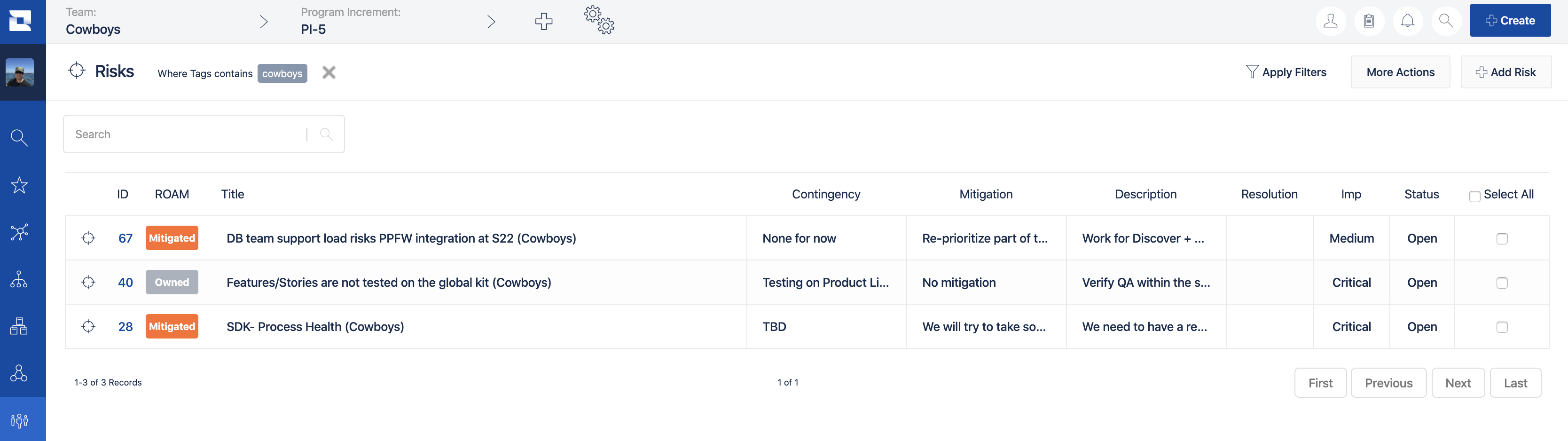
Task: Expand the Team: Cowboys breadcrumb chevron
Action: tap(264, 21)
